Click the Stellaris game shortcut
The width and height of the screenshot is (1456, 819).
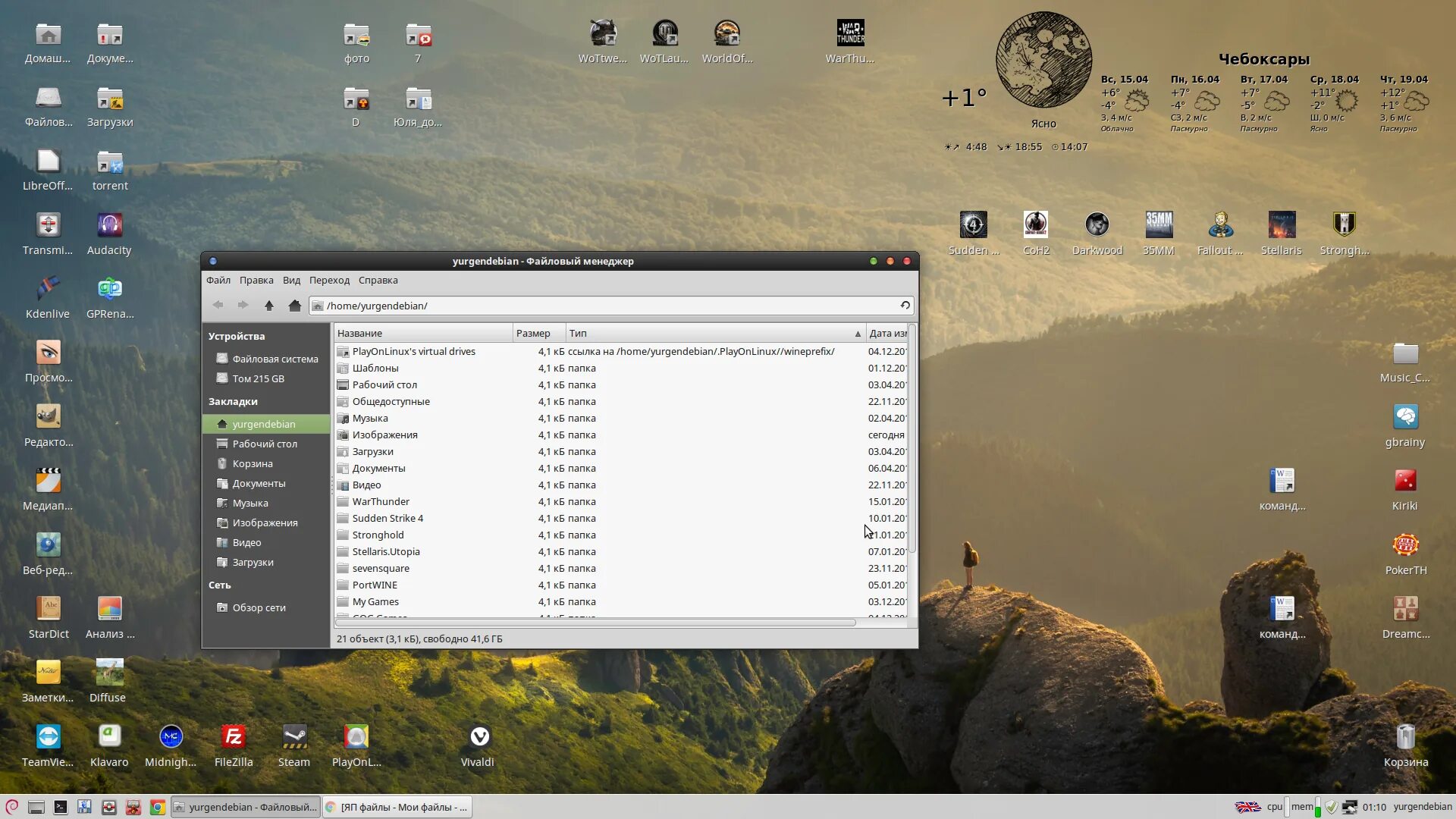1281,225
